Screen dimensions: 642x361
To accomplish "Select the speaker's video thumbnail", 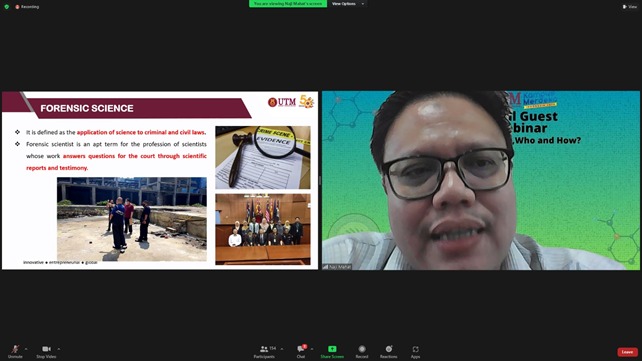I will pos(481,180).
